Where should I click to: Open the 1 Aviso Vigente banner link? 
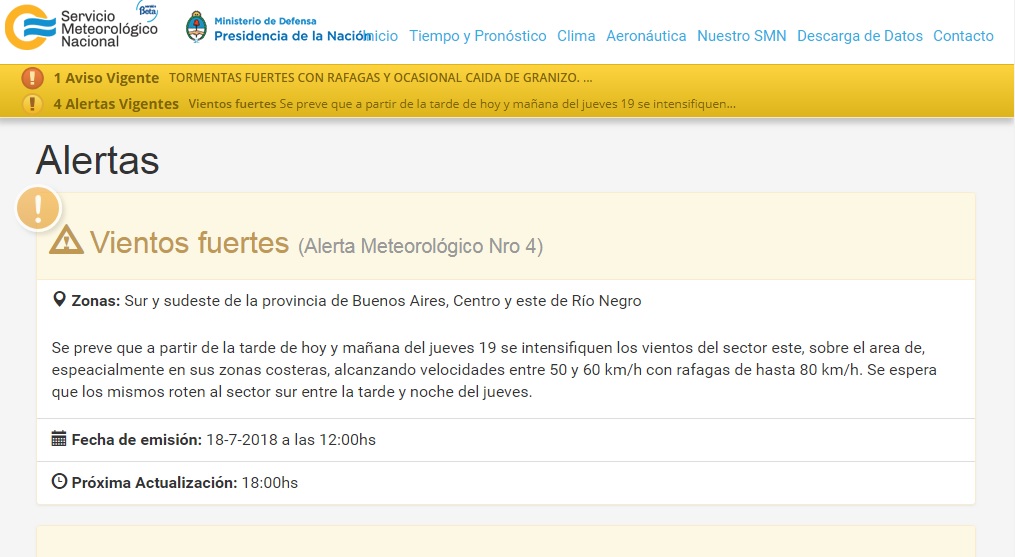coord(106,78)
